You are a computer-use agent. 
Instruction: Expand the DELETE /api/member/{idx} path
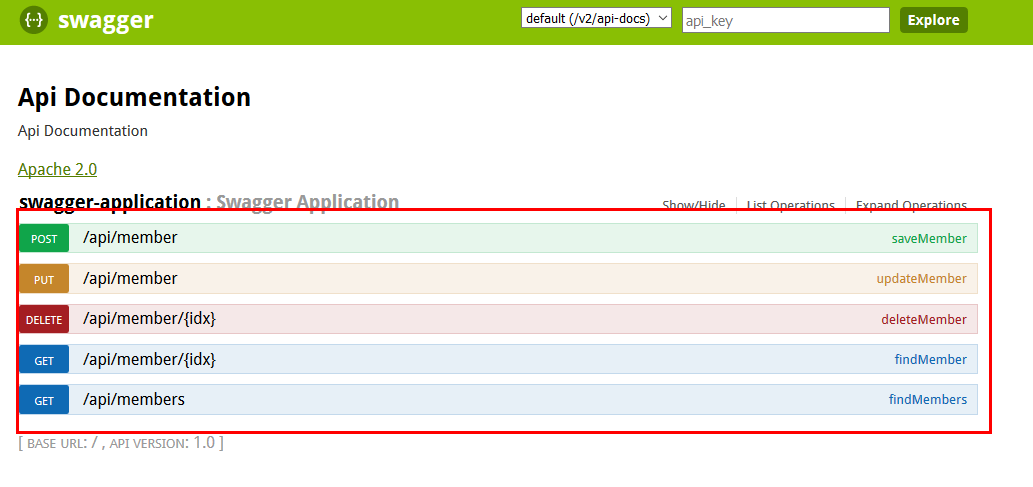pyautogui.click(x=150, y=320)
